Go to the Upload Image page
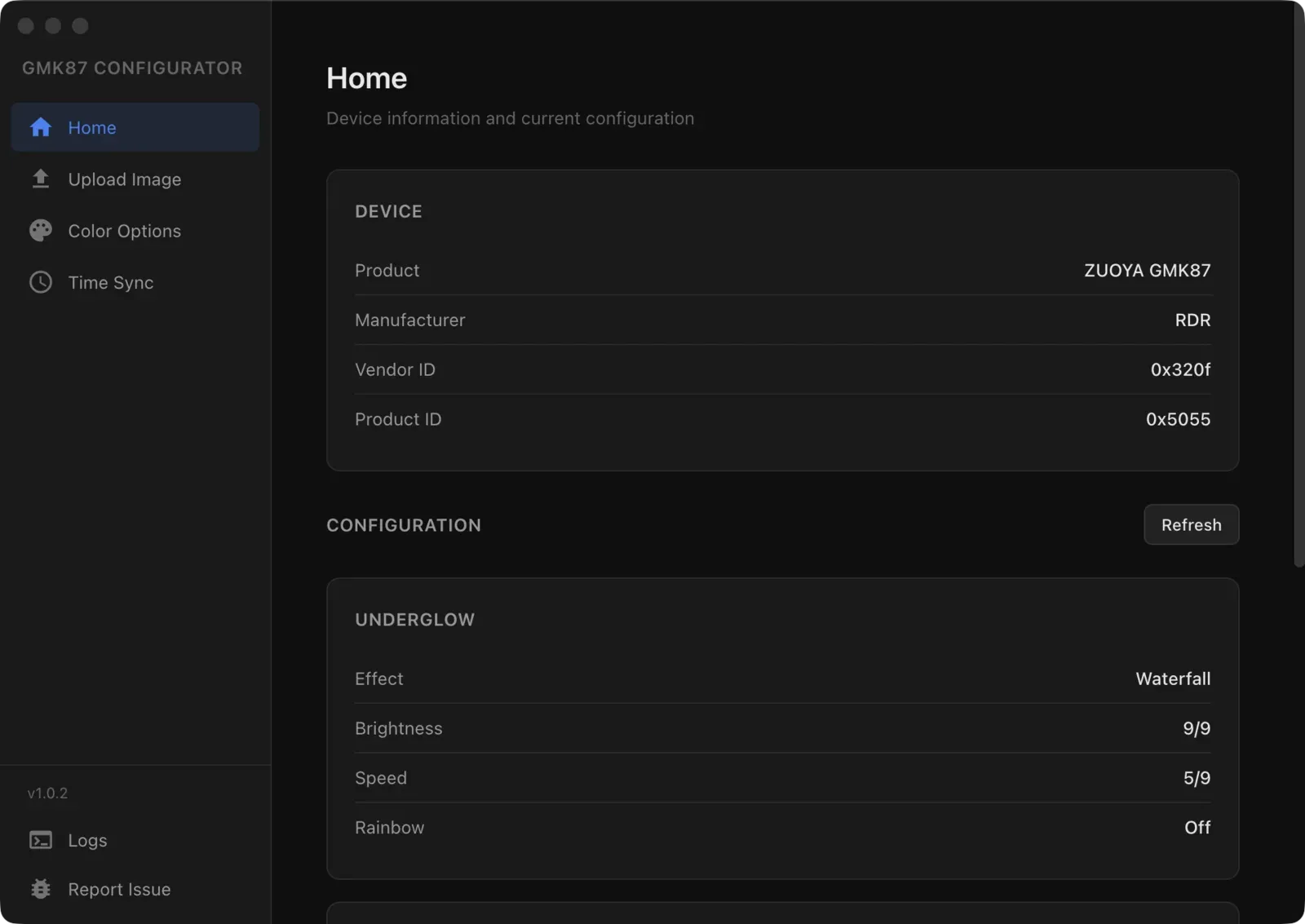 click(x=135, y=179)
